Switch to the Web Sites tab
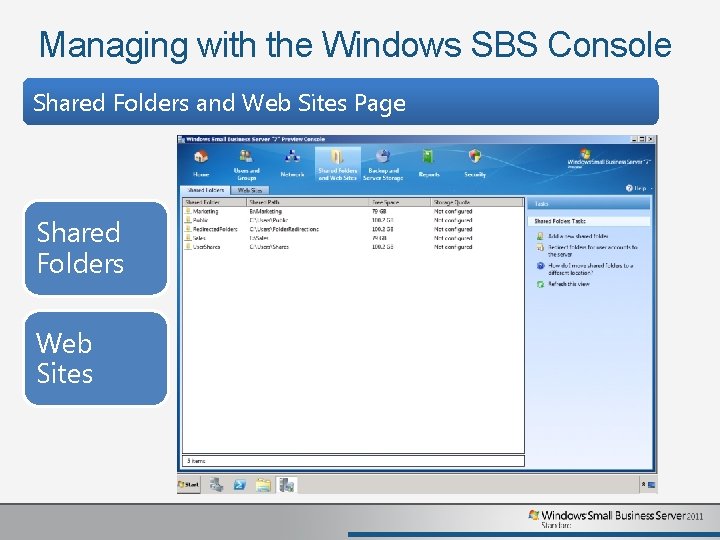720x540 pixels. pos(250,190)
